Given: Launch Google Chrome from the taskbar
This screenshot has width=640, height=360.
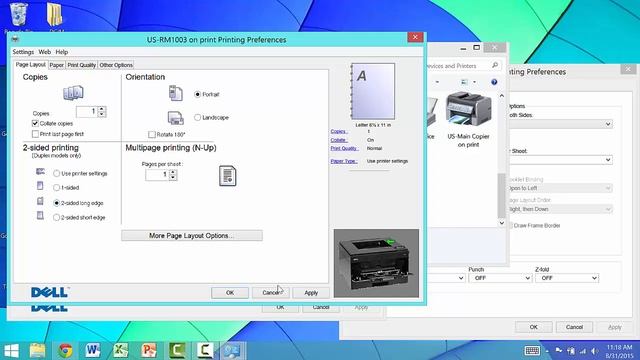Looking at the screenshot, I should (x=65, y=351).
